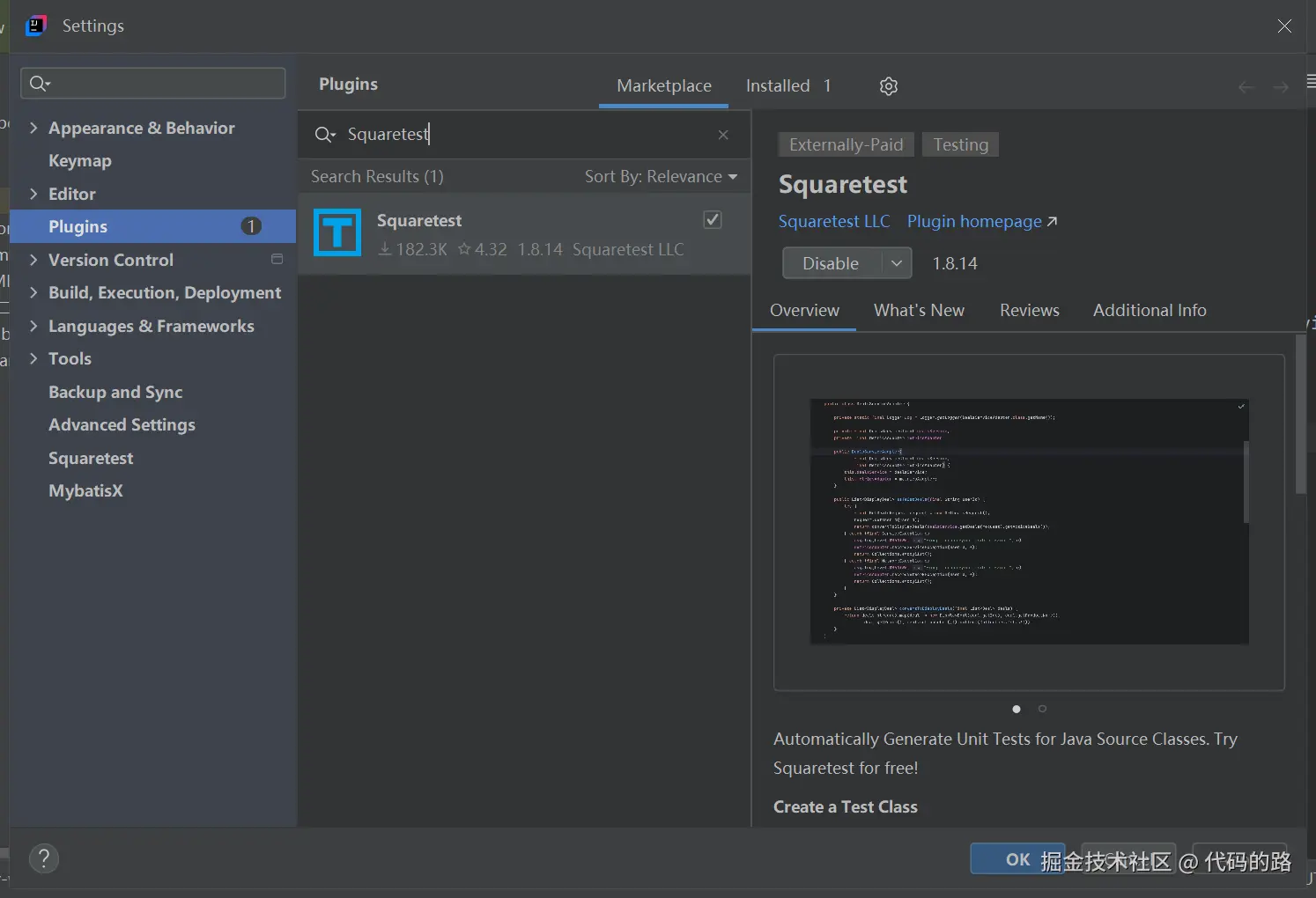Switch to the Installed tab

[787, 85]
